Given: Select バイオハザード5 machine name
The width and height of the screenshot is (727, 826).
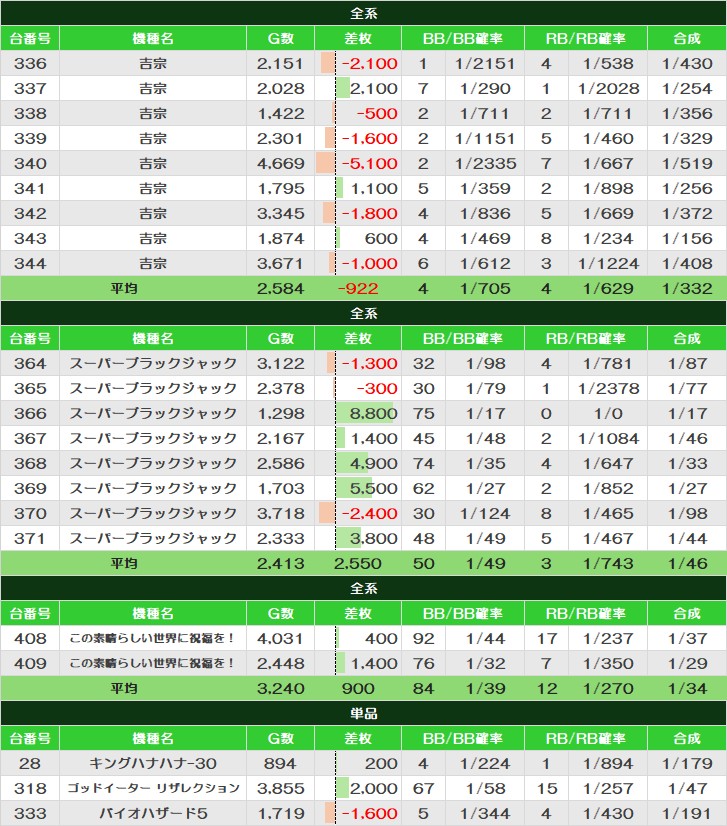Looking at the screenshot, I should coord(153,813).
